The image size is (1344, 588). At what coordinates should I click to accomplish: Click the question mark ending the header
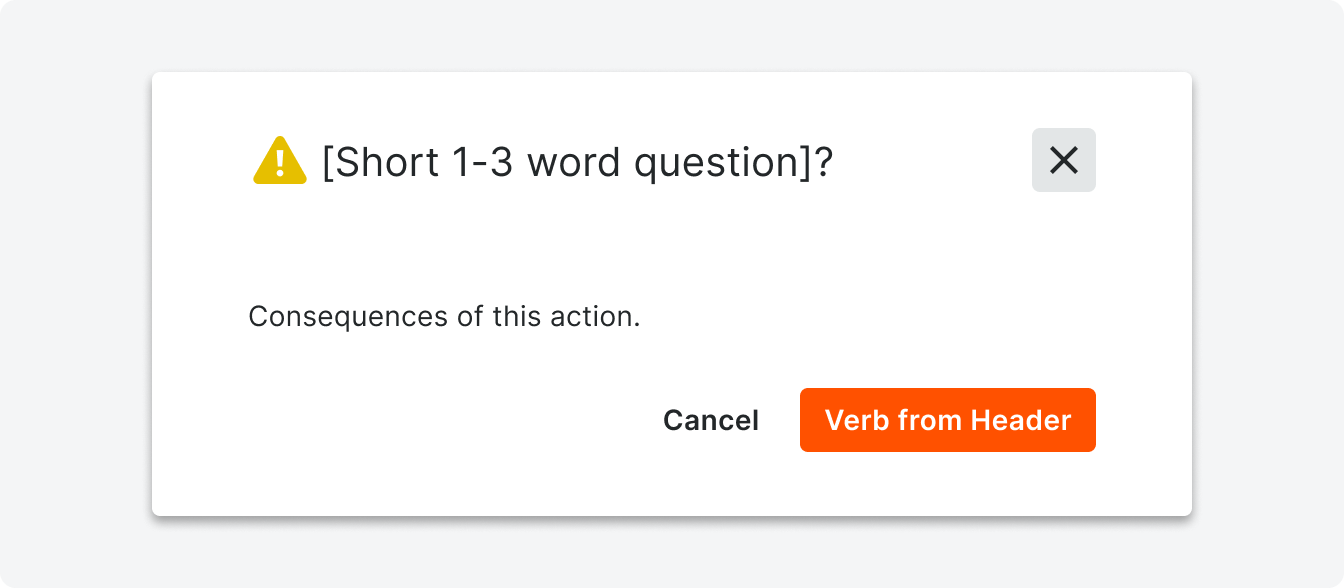point(823,161)
